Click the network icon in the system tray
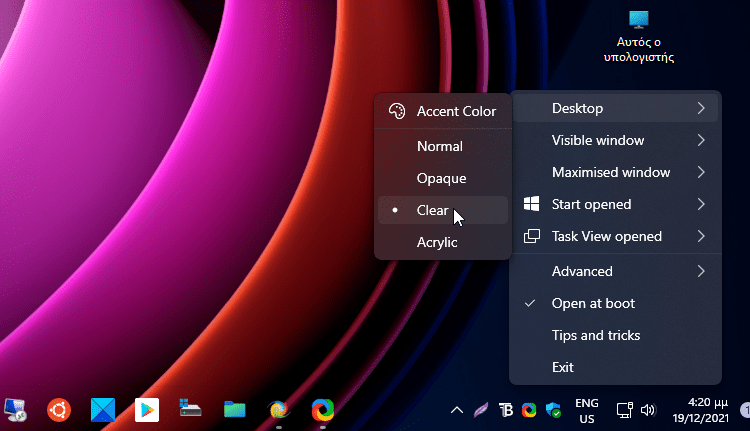The image size is (750, 431). tap(625, 410)
